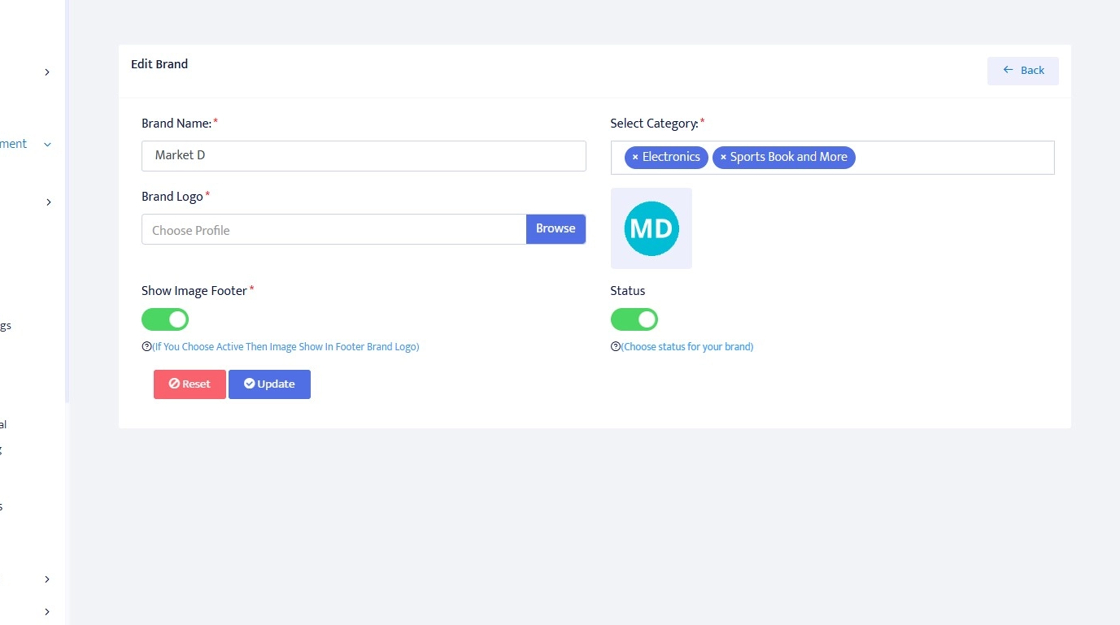Toggle the Show Image Footer switch
The image size is (1120, 625).
pos(165,319)
